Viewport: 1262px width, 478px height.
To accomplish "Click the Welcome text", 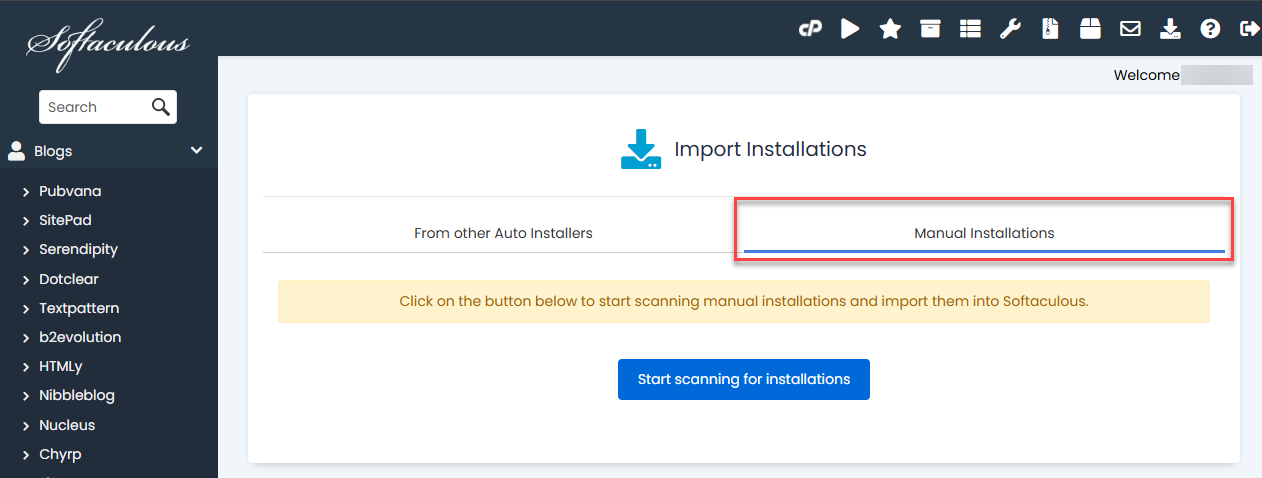I will pyautogui.click(x=1146, y=75).
